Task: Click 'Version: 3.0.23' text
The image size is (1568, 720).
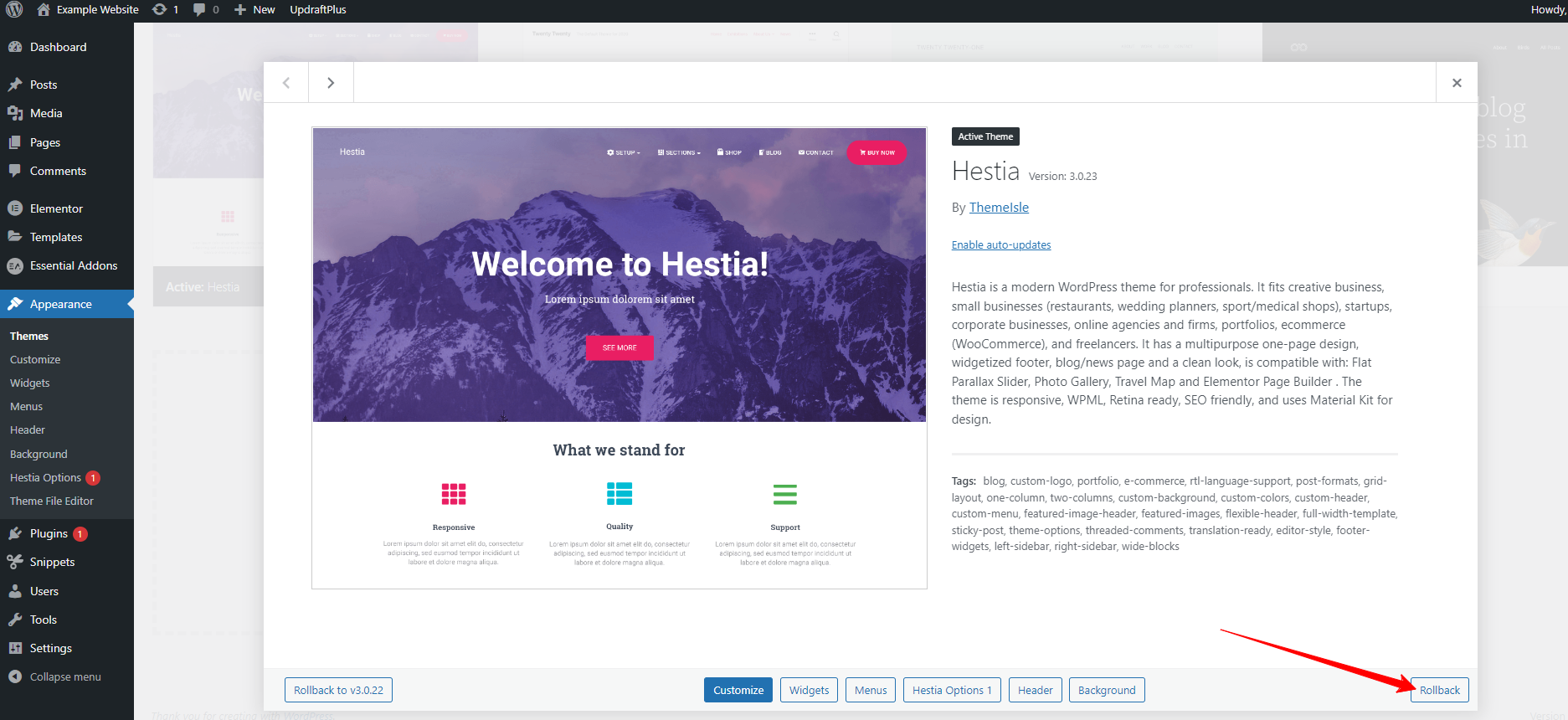Action: pyautogui.click(x=1062, y=176)
